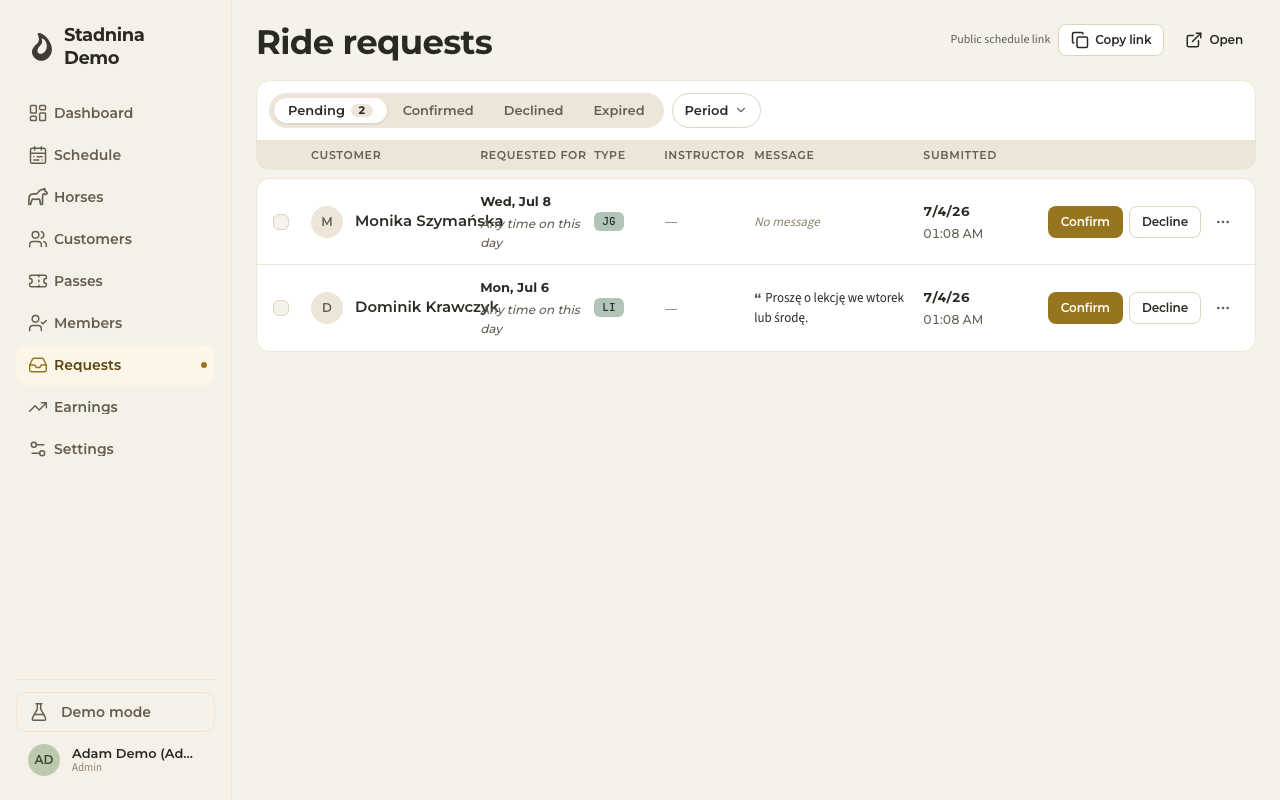Image resolution: width=1280 pixels, height=800 pixels.
Task: Navigate to Customers
Action: (x=115, y=239)
